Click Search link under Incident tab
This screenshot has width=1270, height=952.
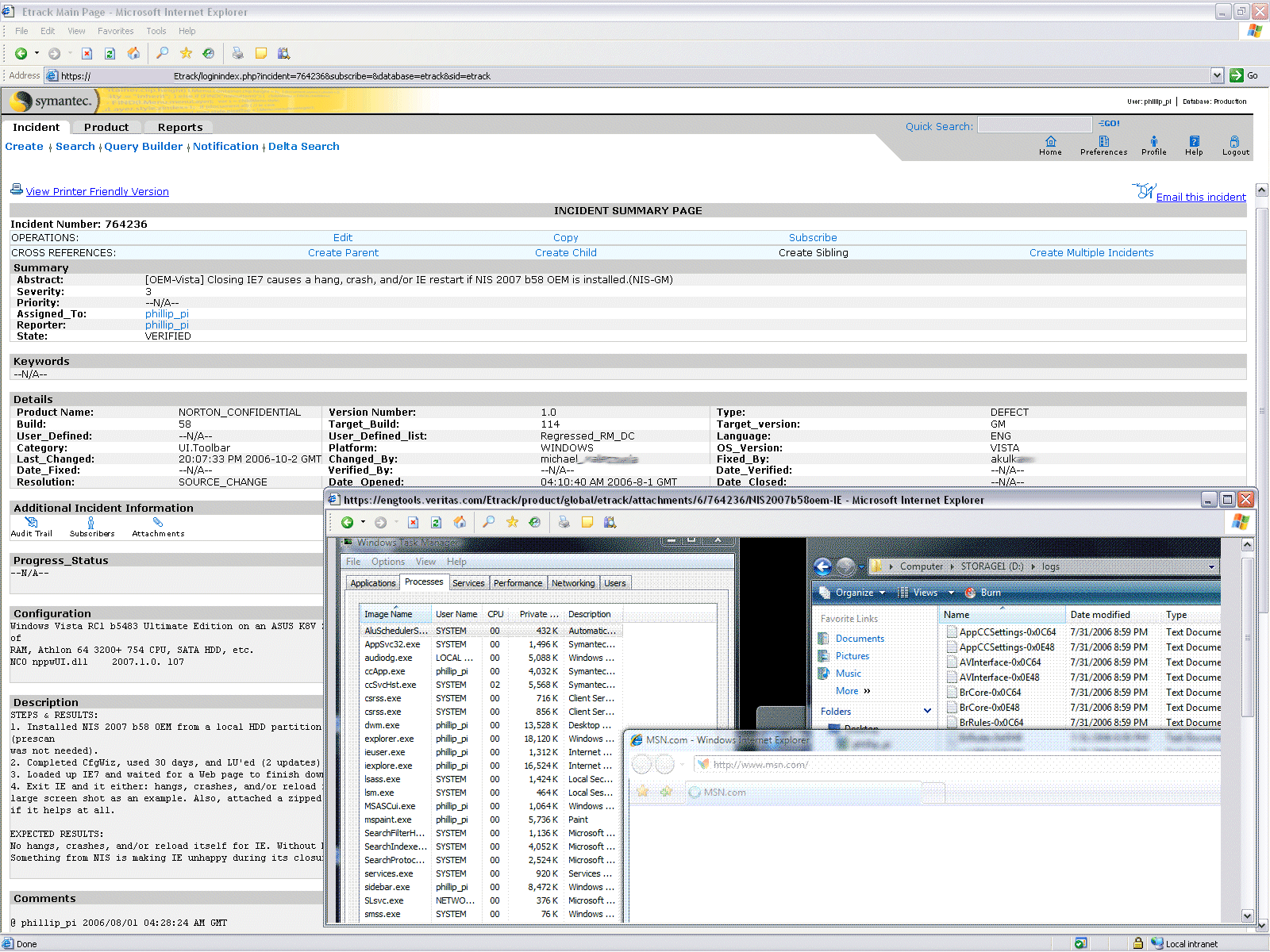[75, 146]
